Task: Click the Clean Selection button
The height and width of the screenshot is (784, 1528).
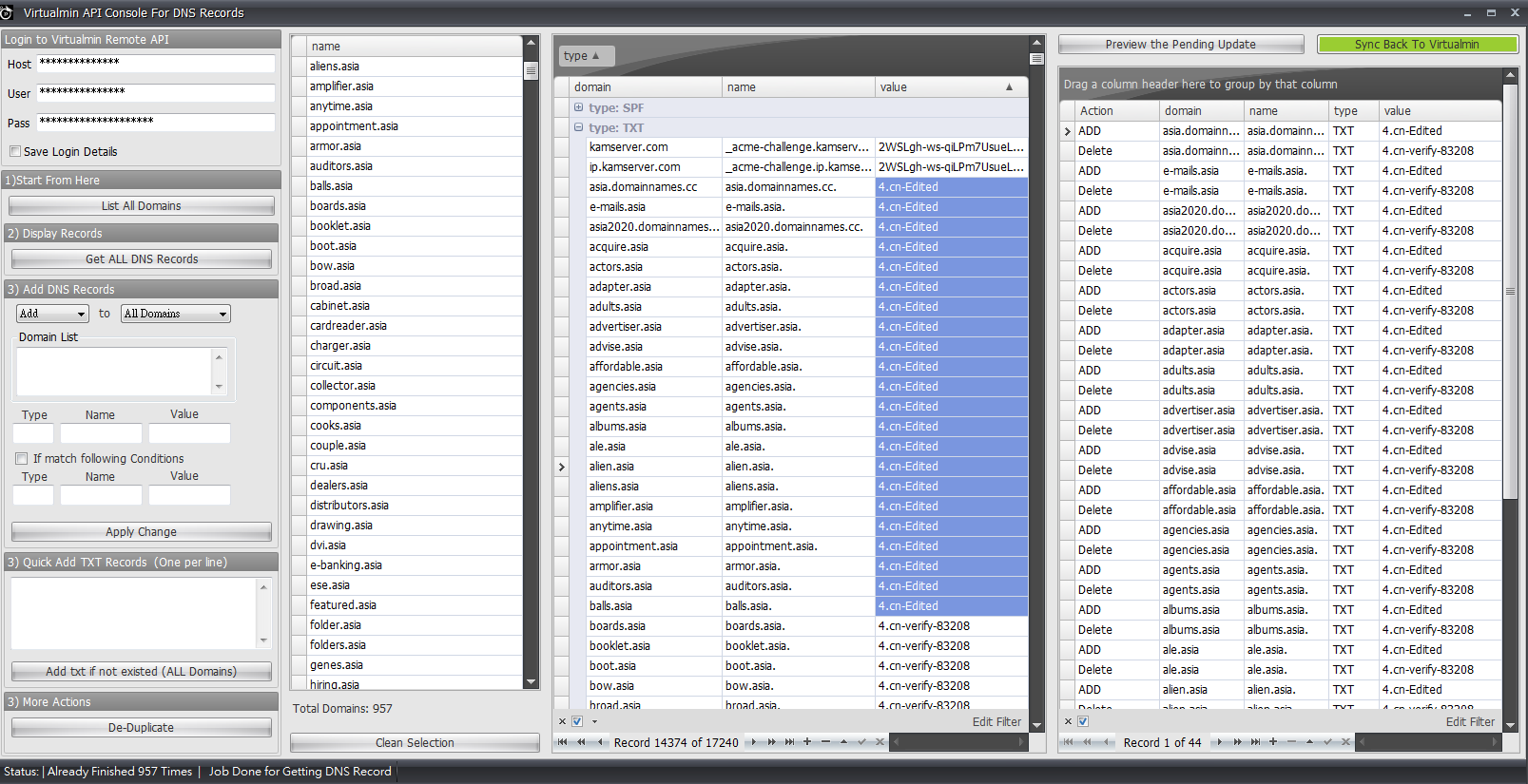Action: coord(415,742)
